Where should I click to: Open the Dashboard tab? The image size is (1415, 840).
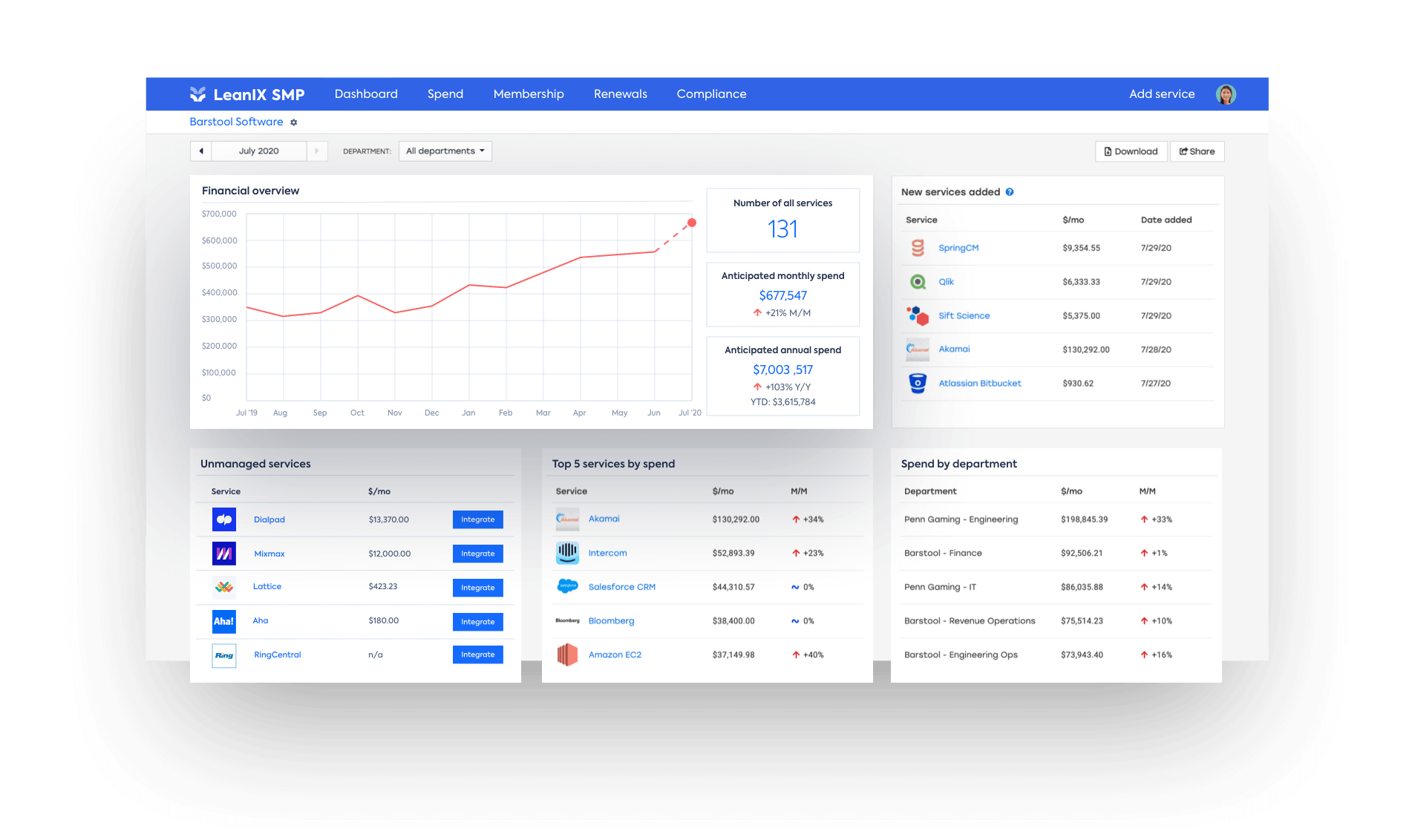point(366,94)
